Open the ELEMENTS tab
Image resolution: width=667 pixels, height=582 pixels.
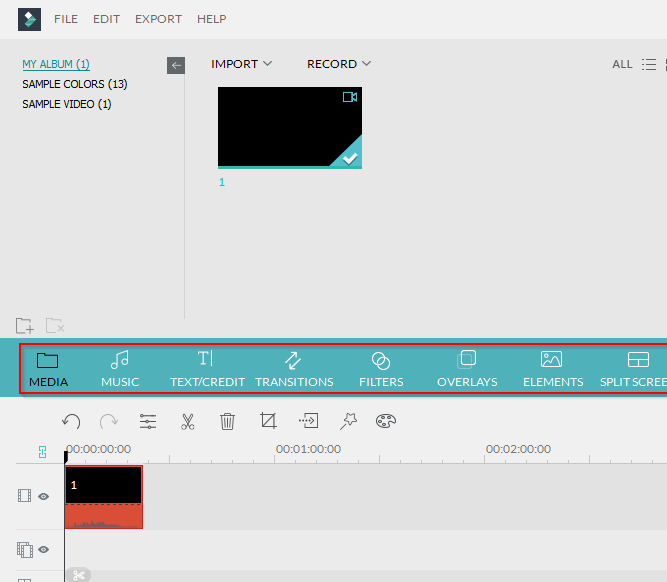tap(553, 369)
